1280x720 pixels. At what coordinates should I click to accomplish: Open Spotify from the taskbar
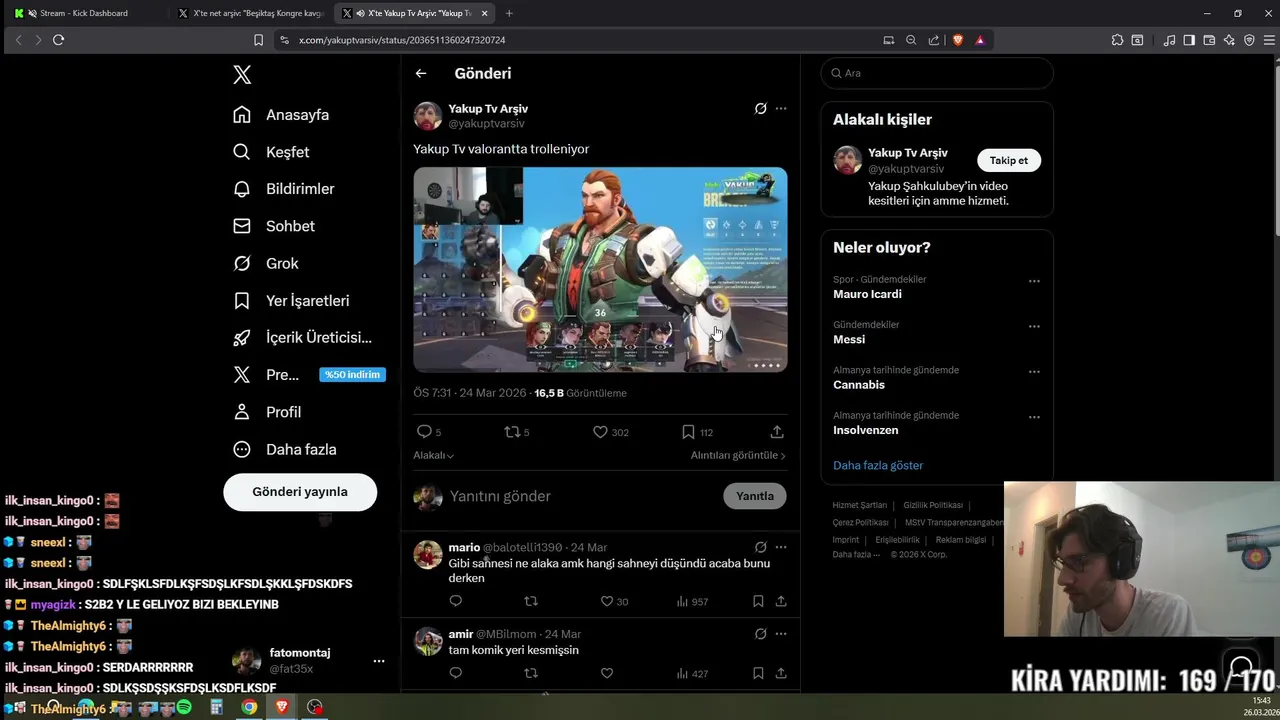[x=184, y=707]
